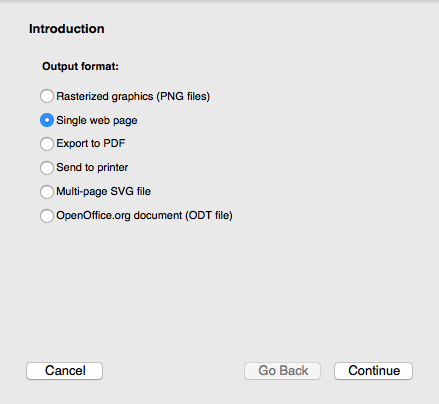Select the Send to printer radio button
The height and width of the screenshot is (404, 439).
(x=47, y=168)
